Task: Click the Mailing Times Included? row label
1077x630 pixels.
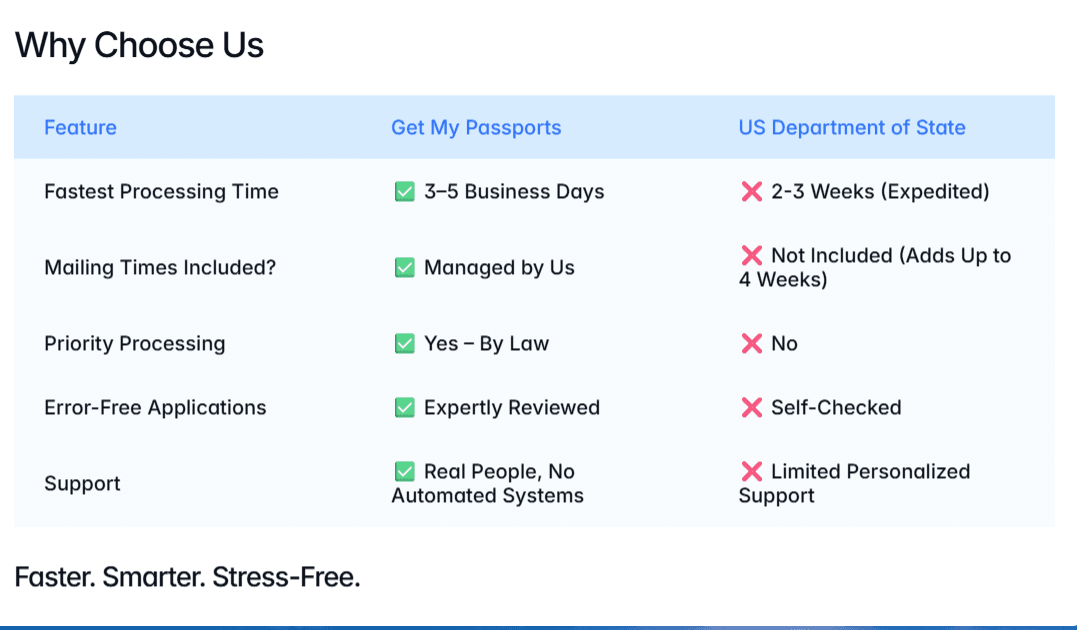Action: pyautogui.click(x=160, y=267)
